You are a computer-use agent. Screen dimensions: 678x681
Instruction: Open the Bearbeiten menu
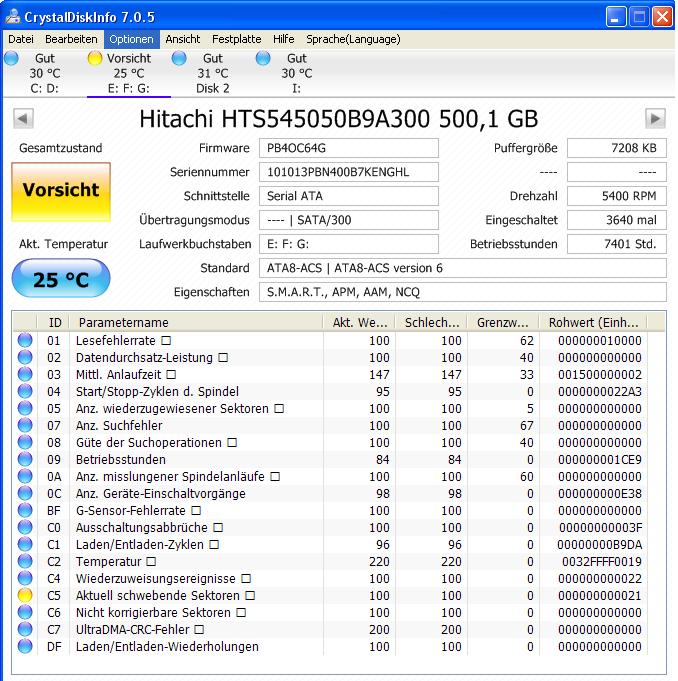point(71,39)
